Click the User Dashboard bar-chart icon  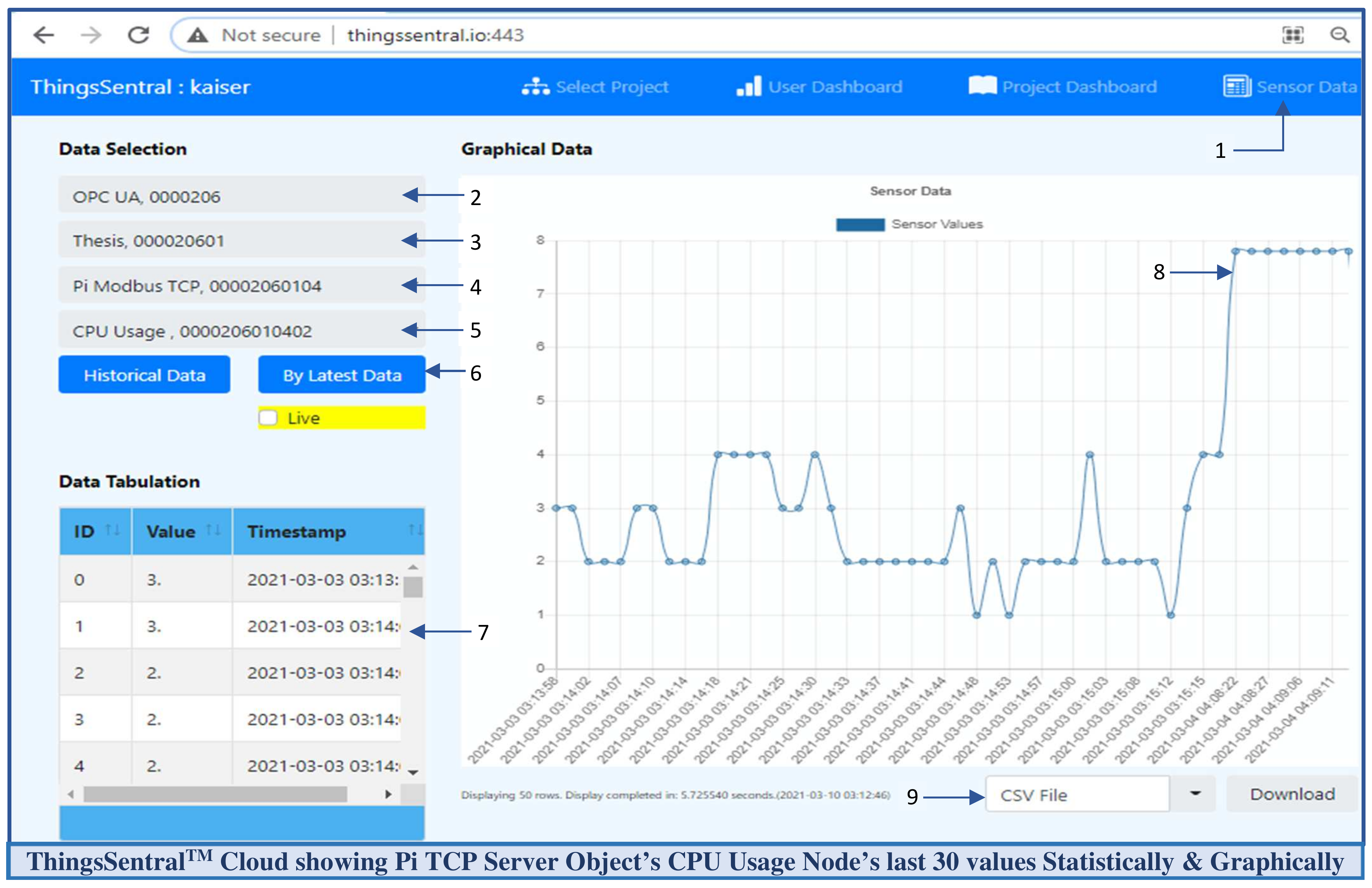point(749,87)
